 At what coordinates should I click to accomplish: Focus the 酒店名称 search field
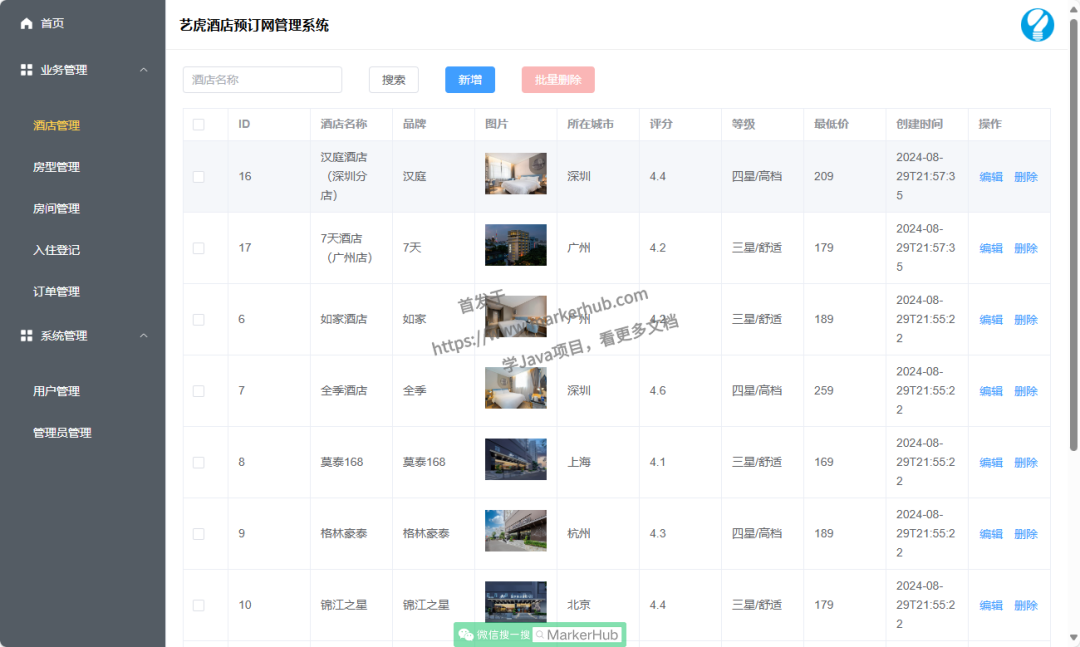[262, 80]
